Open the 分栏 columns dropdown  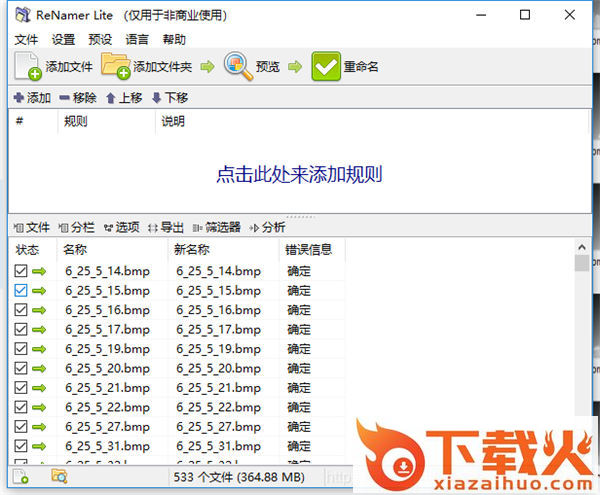77,228
